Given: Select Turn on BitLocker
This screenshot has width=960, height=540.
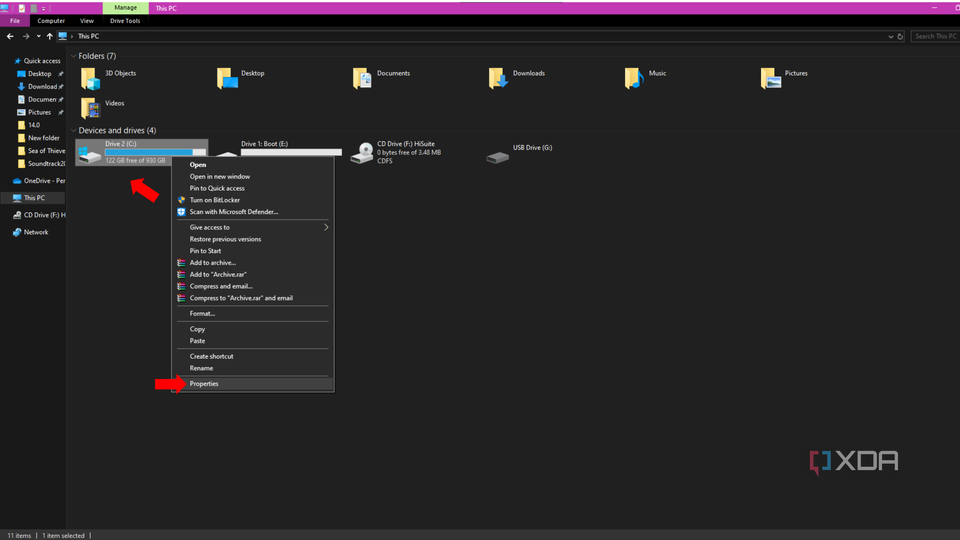Looking at the screenshot, I should [x=253, y=200].
